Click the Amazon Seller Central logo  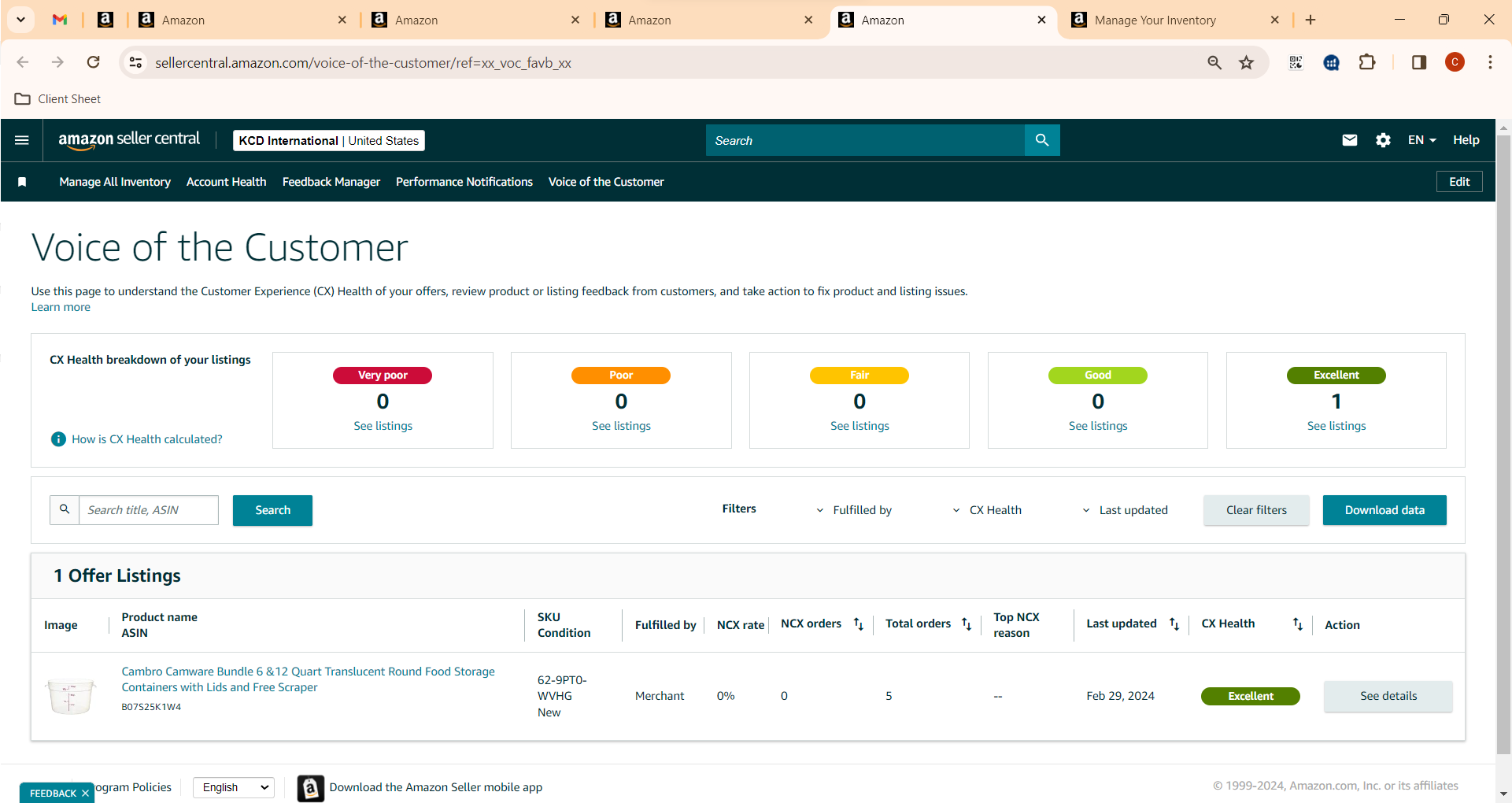[x=129, y=139]
